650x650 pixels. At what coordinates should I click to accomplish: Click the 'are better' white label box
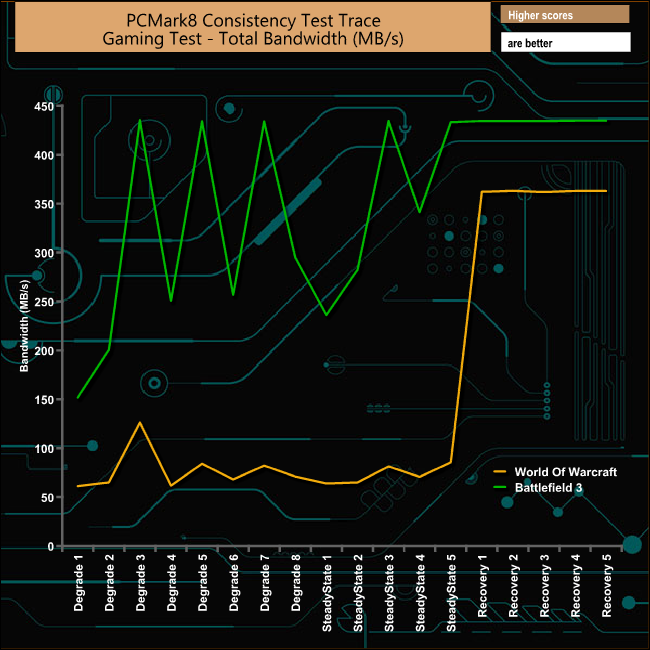565,43
